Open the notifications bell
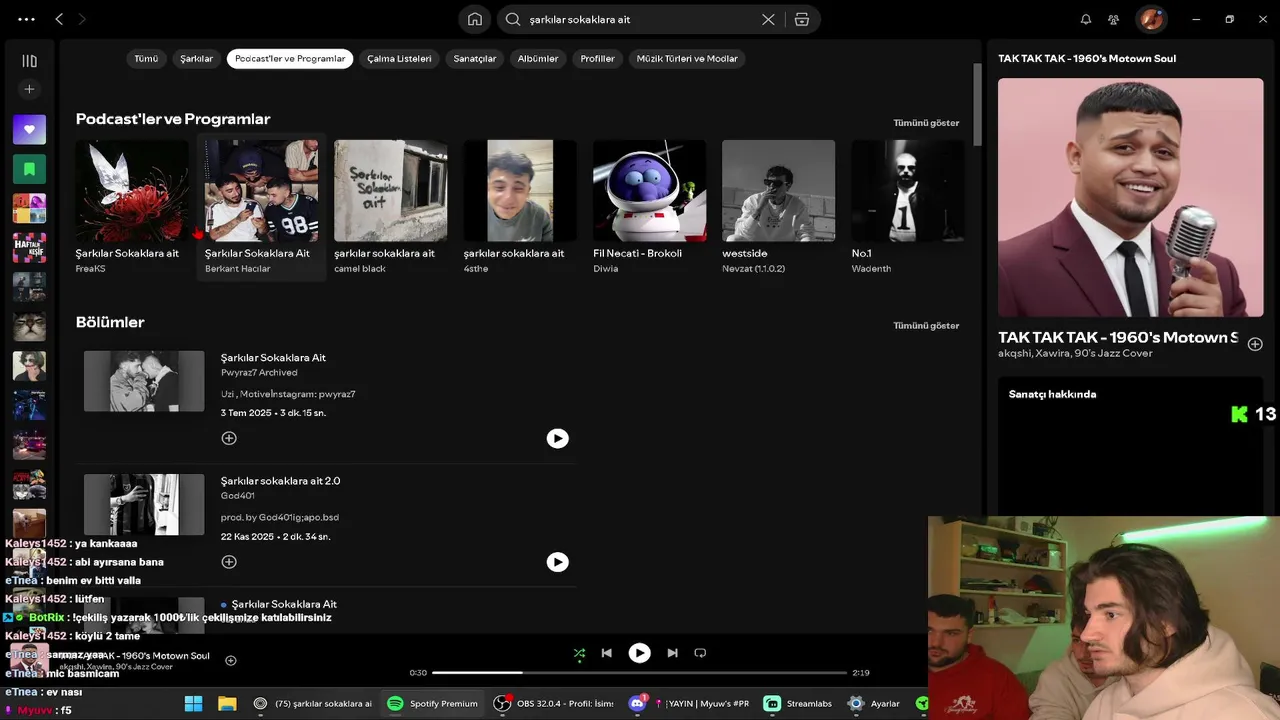The image size is (1280, 720). coord(1086,19)
